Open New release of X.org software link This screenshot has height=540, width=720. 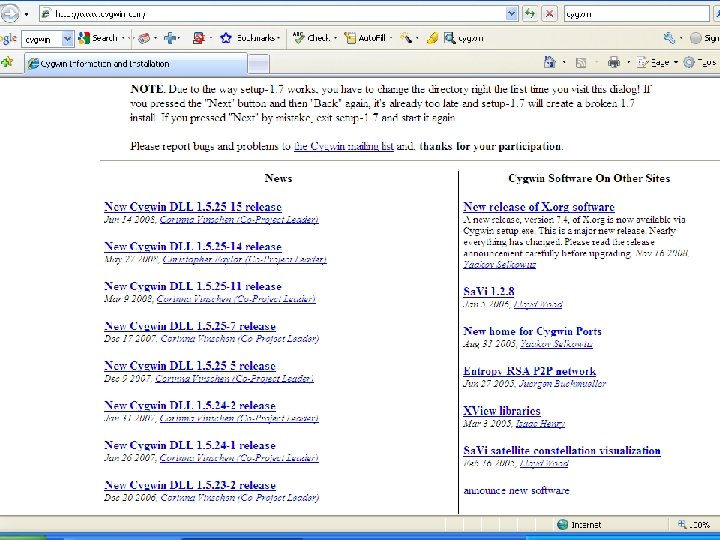pyautogui.click(x=539, y=207)
